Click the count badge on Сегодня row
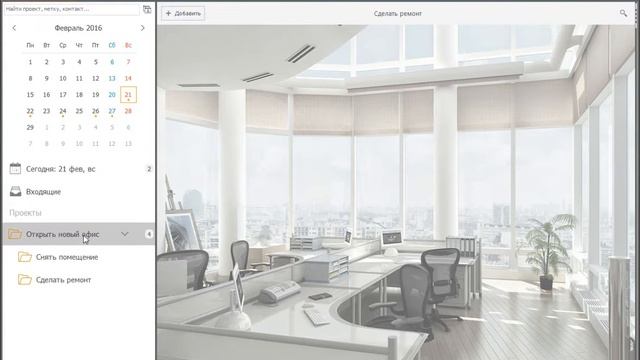This screenshot has height=360, width=640. (149, 169)
